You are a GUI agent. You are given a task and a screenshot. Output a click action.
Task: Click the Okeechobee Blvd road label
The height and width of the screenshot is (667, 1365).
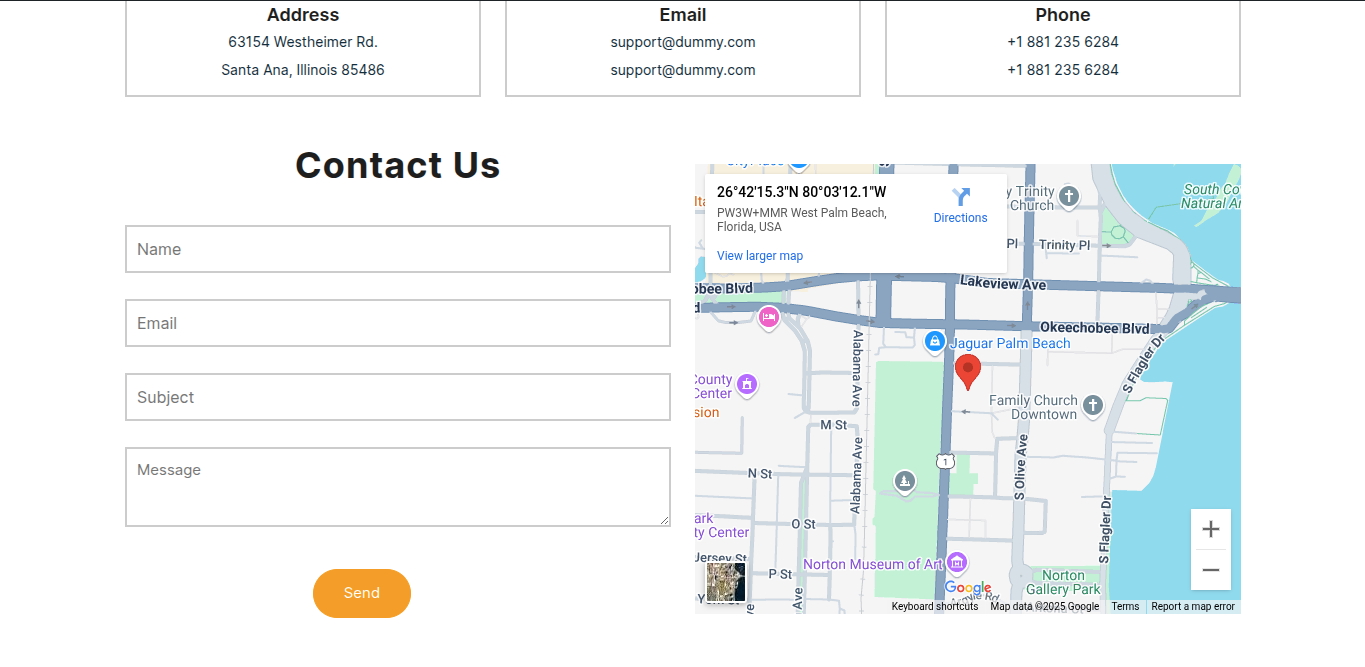point(1095,328)
